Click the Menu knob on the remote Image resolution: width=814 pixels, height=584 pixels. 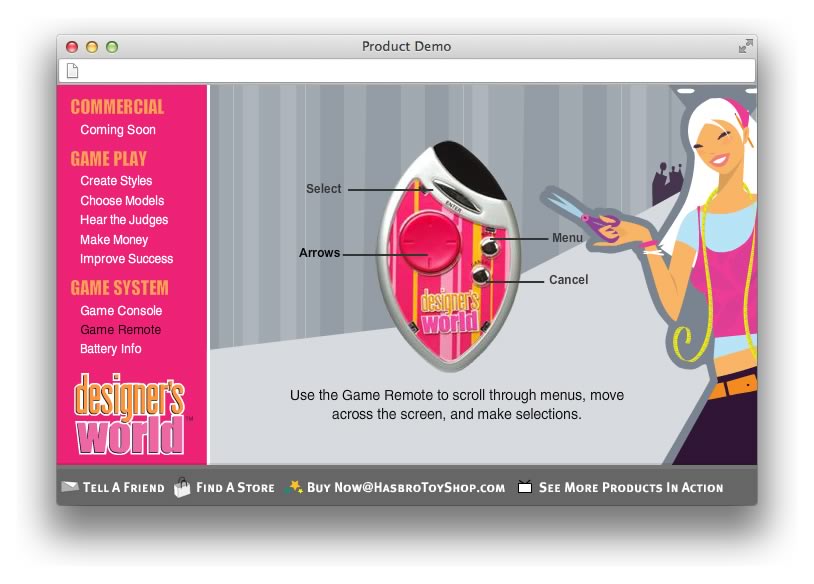(490, 246)
